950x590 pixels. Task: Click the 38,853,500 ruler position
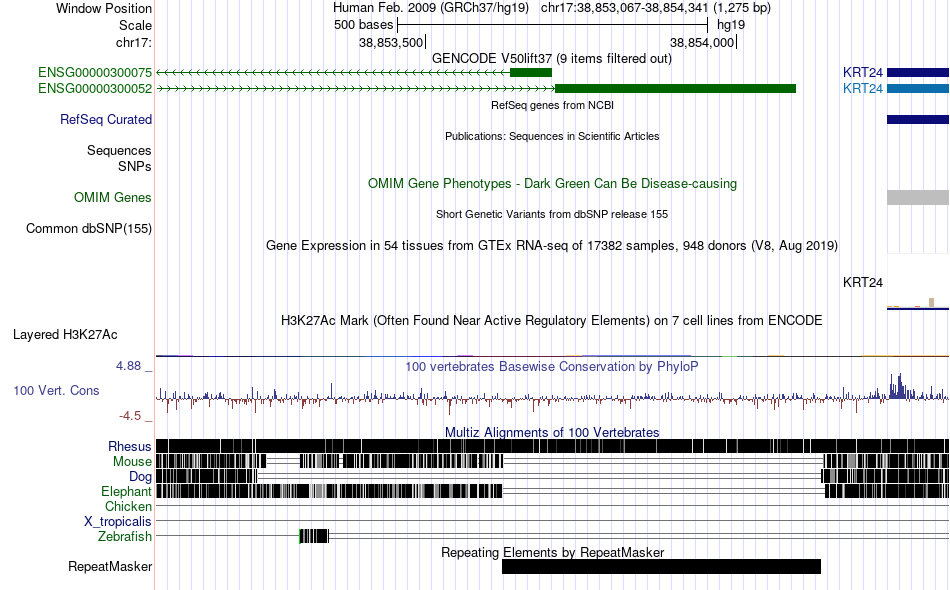[391, 42]
